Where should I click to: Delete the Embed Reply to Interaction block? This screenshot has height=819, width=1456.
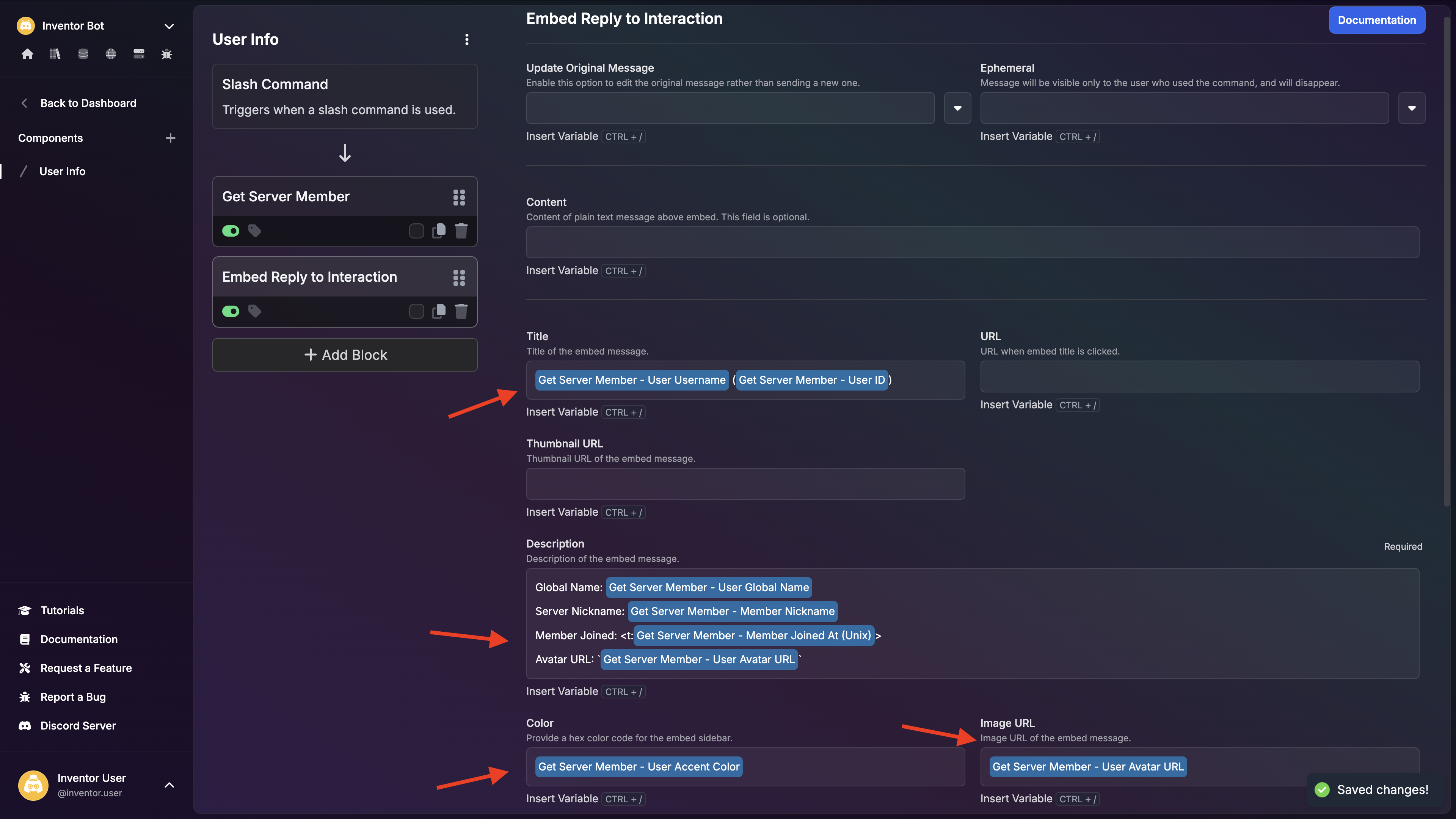click(x=461, y=311)
